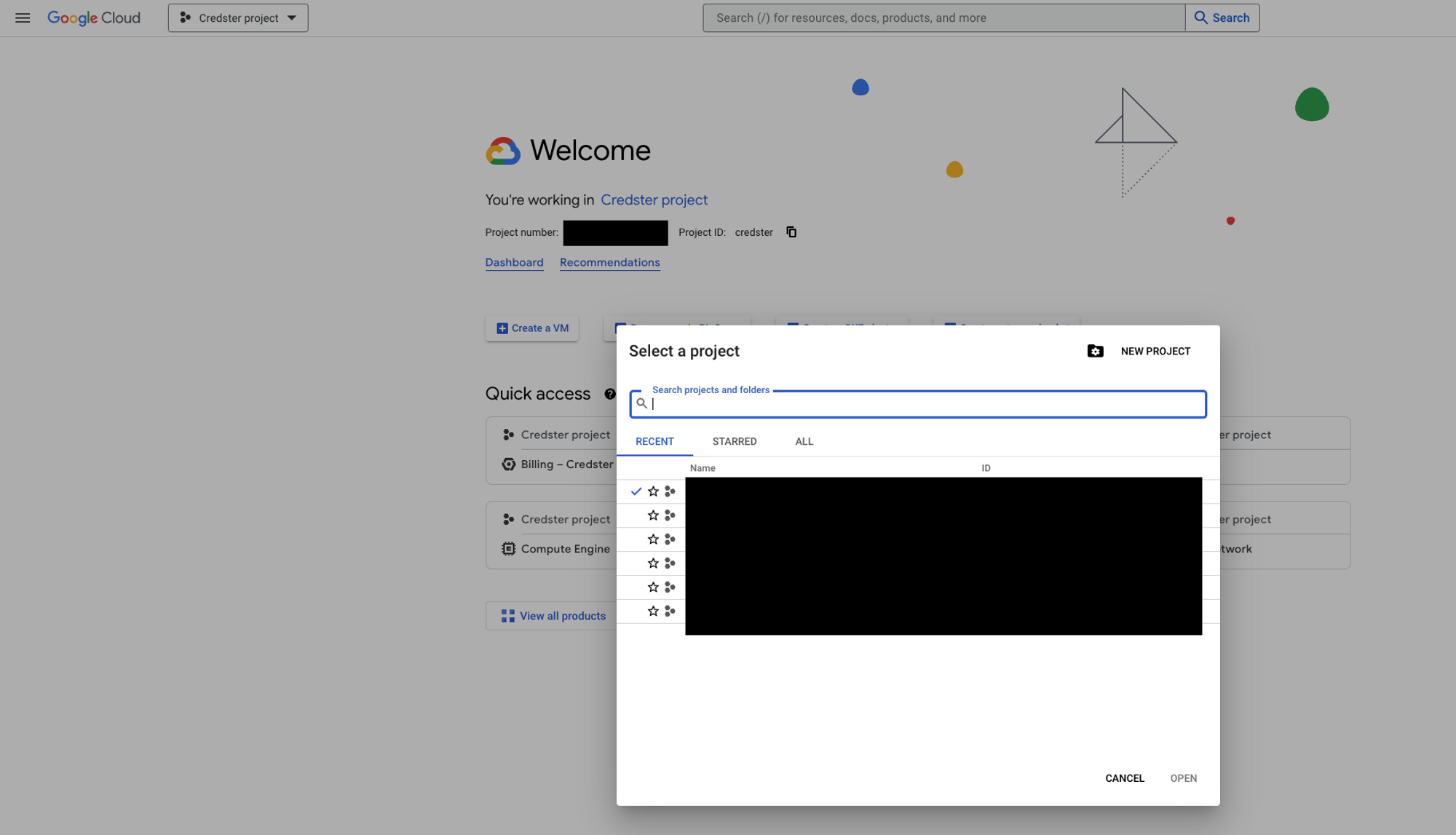The width and height of the screenshot is (1456, 835).
Task: Click the Billing – Credster icon
Action: [x=508, y=464]
